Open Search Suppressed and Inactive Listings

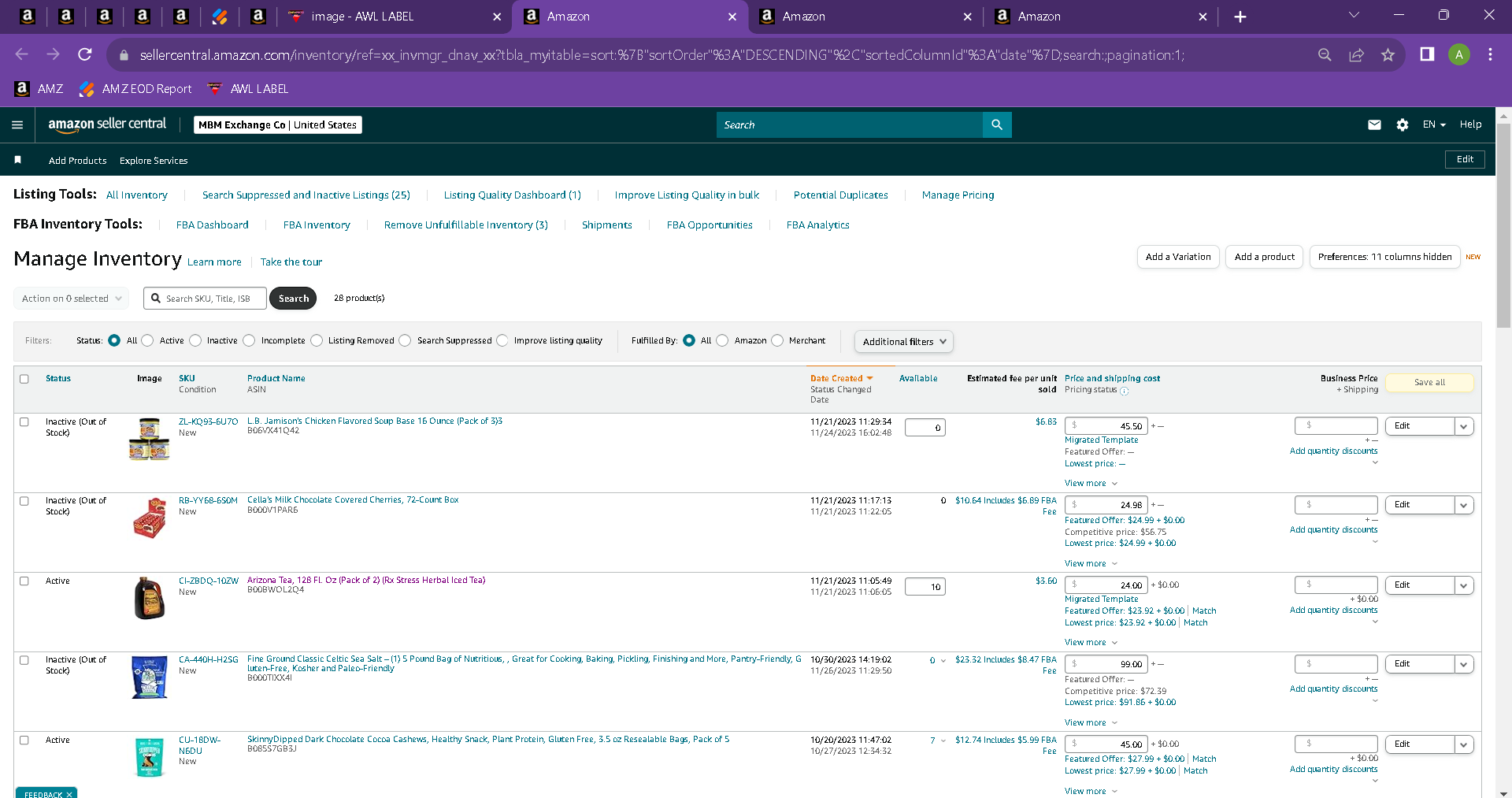pos(306,195)
